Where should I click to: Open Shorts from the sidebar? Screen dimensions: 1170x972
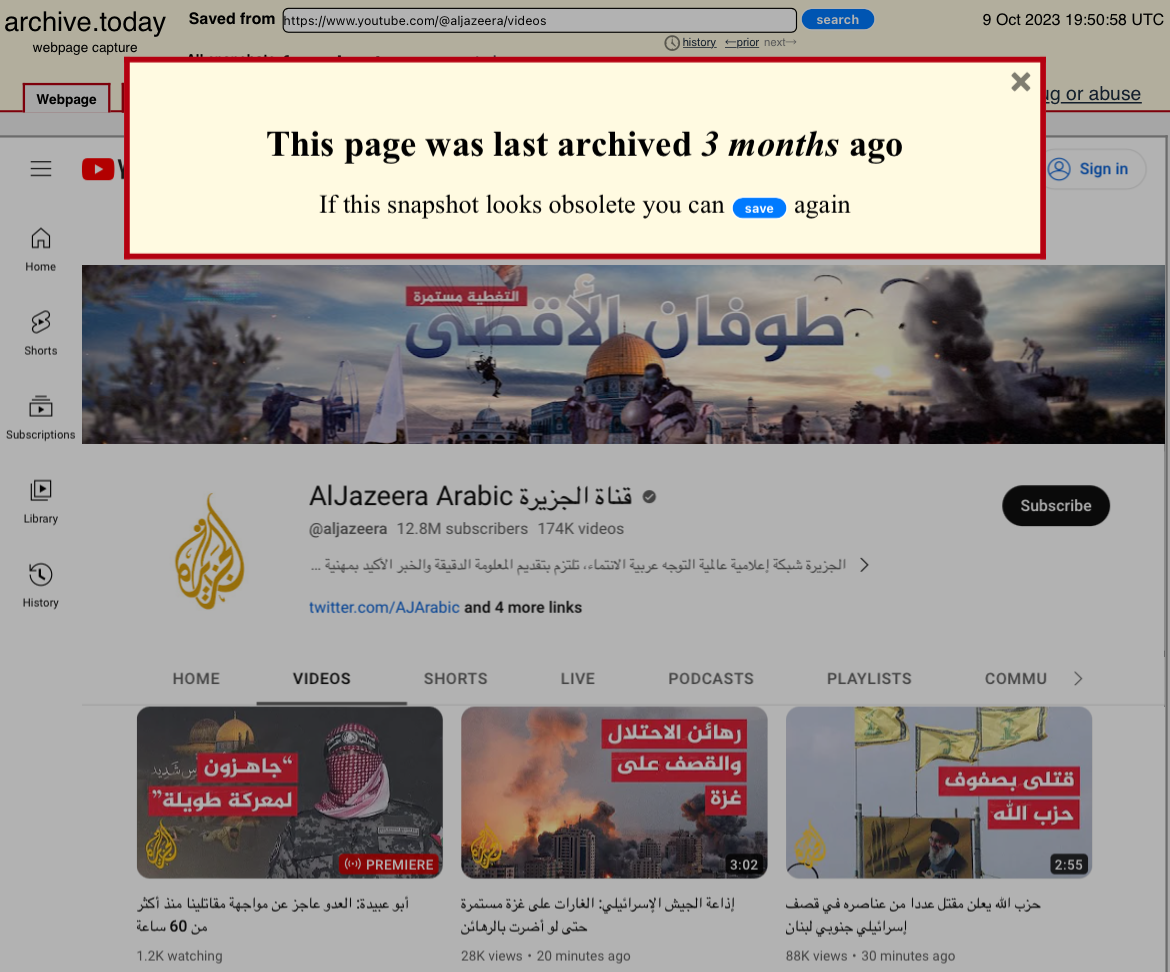coord(40,333)
